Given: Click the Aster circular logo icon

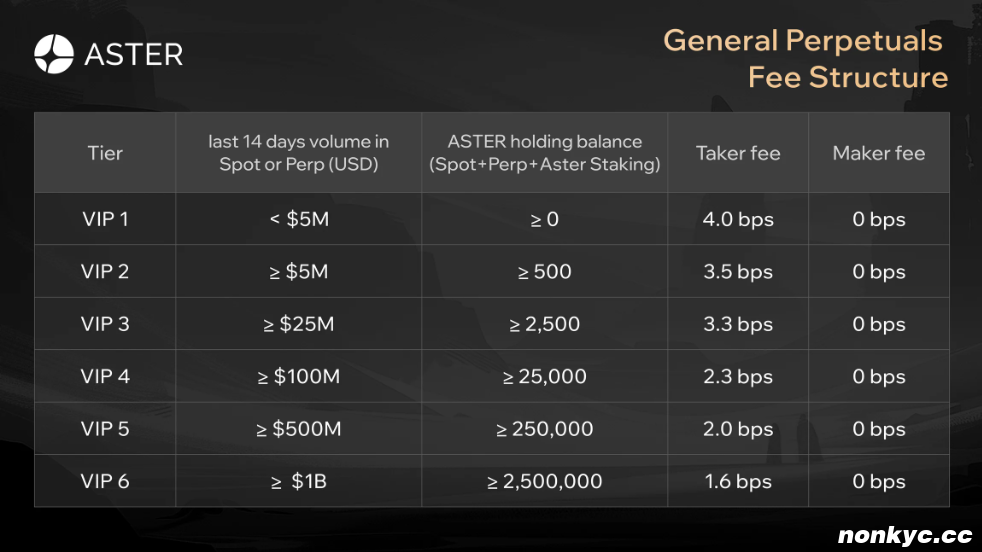Looking at the screenshot, I should 54,54.
